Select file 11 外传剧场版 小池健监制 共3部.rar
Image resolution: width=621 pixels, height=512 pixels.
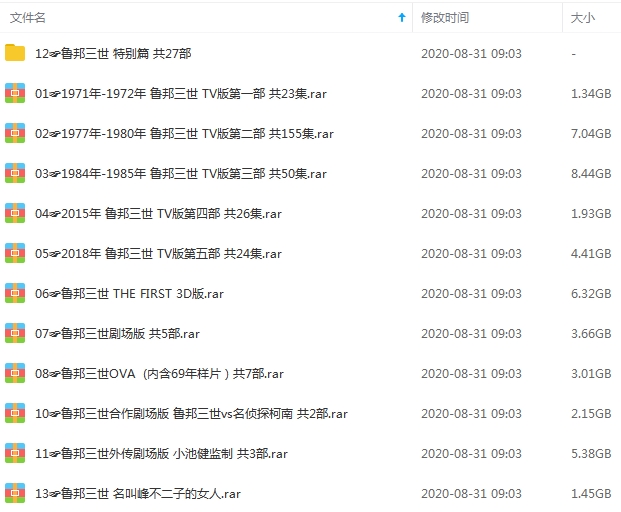coord(161,453)
